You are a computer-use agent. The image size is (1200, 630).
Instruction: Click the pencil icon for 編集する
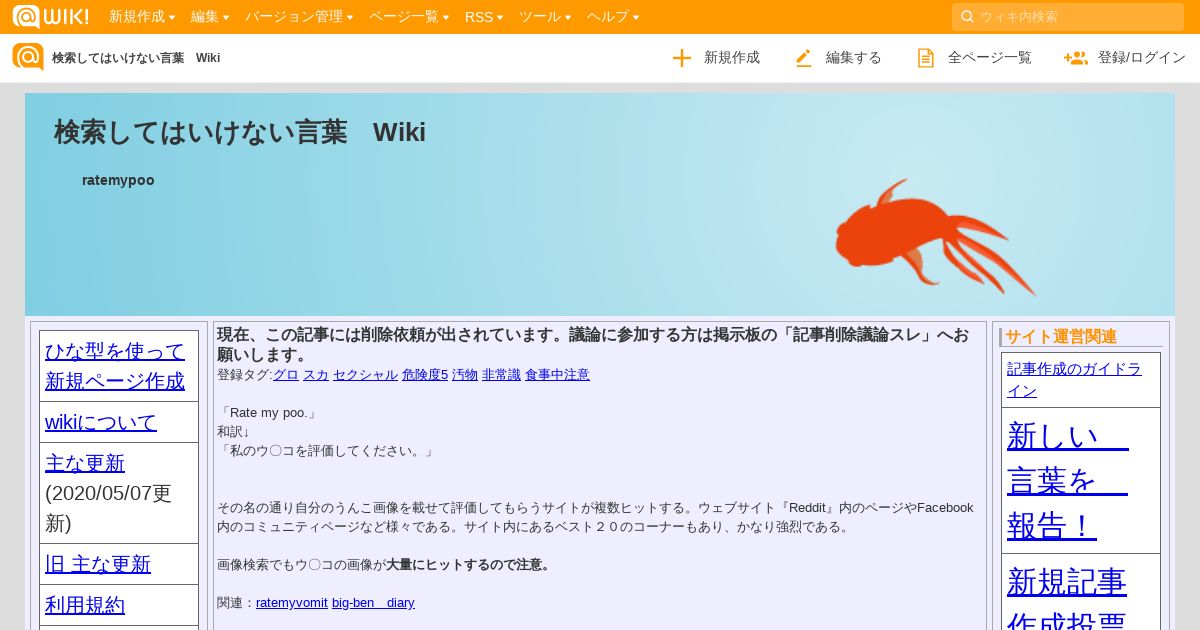(x=804, y=58)
